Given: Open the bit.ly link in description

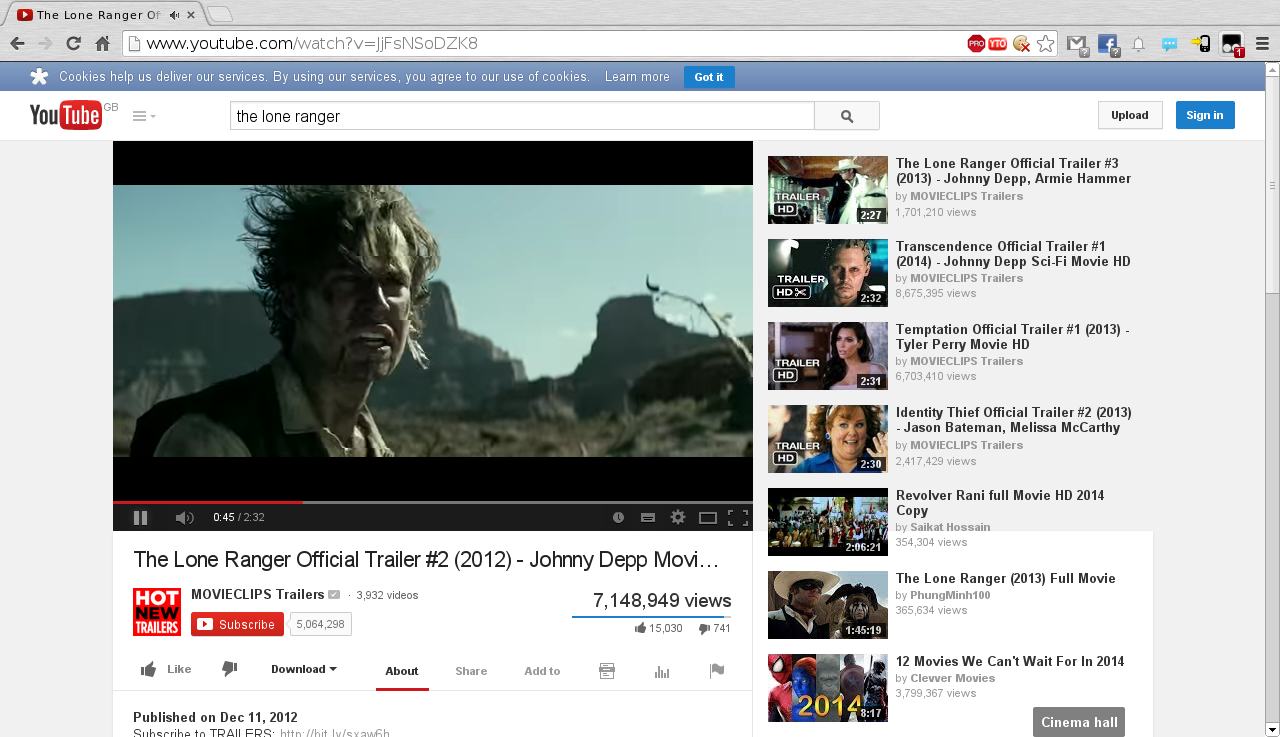Looking at the screenshot, I should click(335, 733).
